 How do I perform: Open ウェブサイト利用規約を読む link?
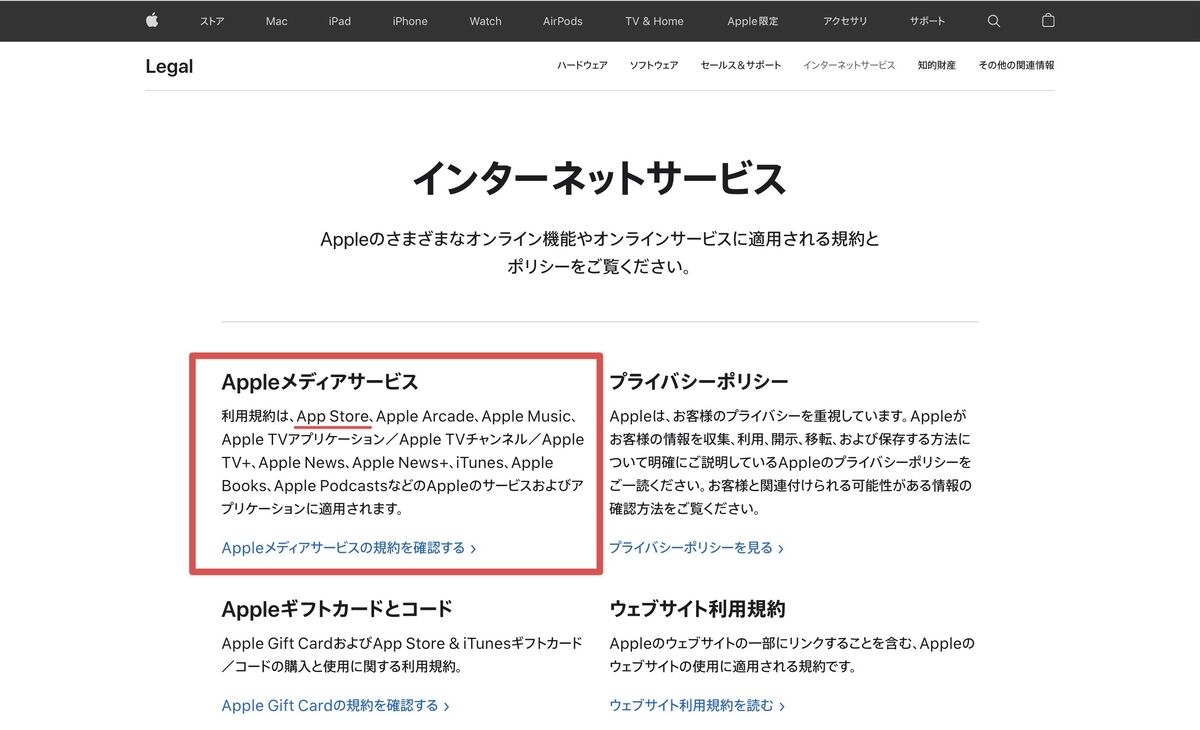[x=697, y=705]
